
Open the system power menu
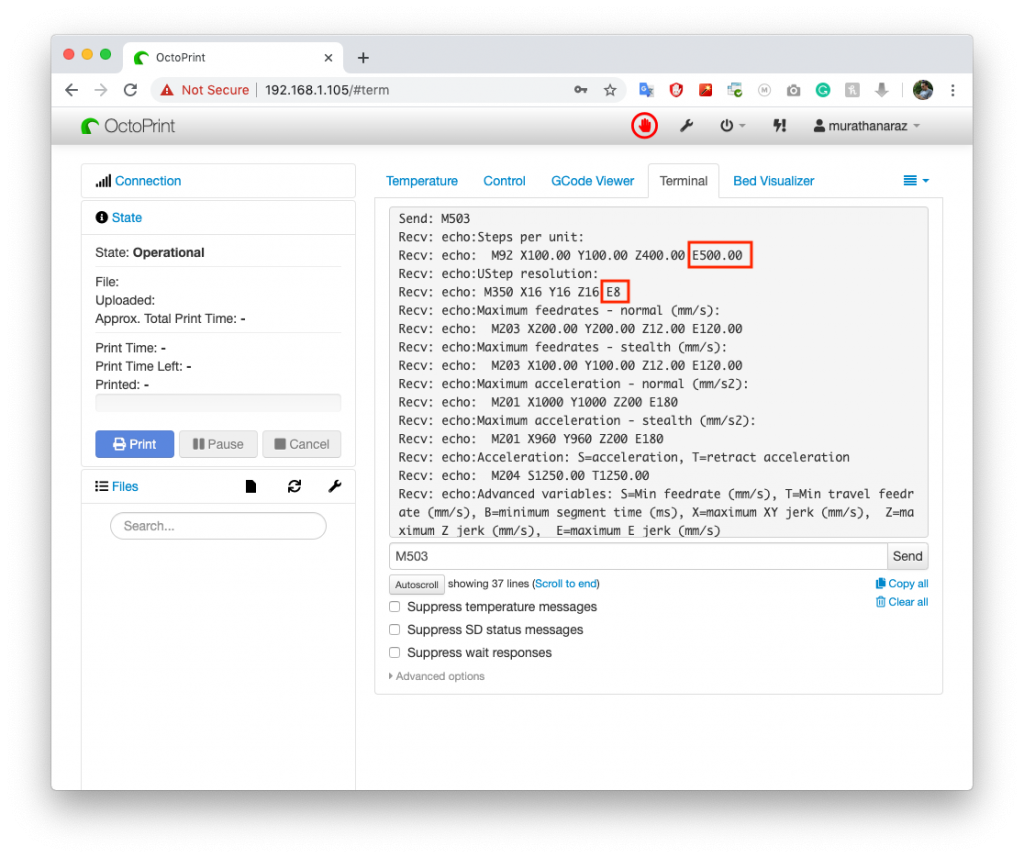[732, 125]
